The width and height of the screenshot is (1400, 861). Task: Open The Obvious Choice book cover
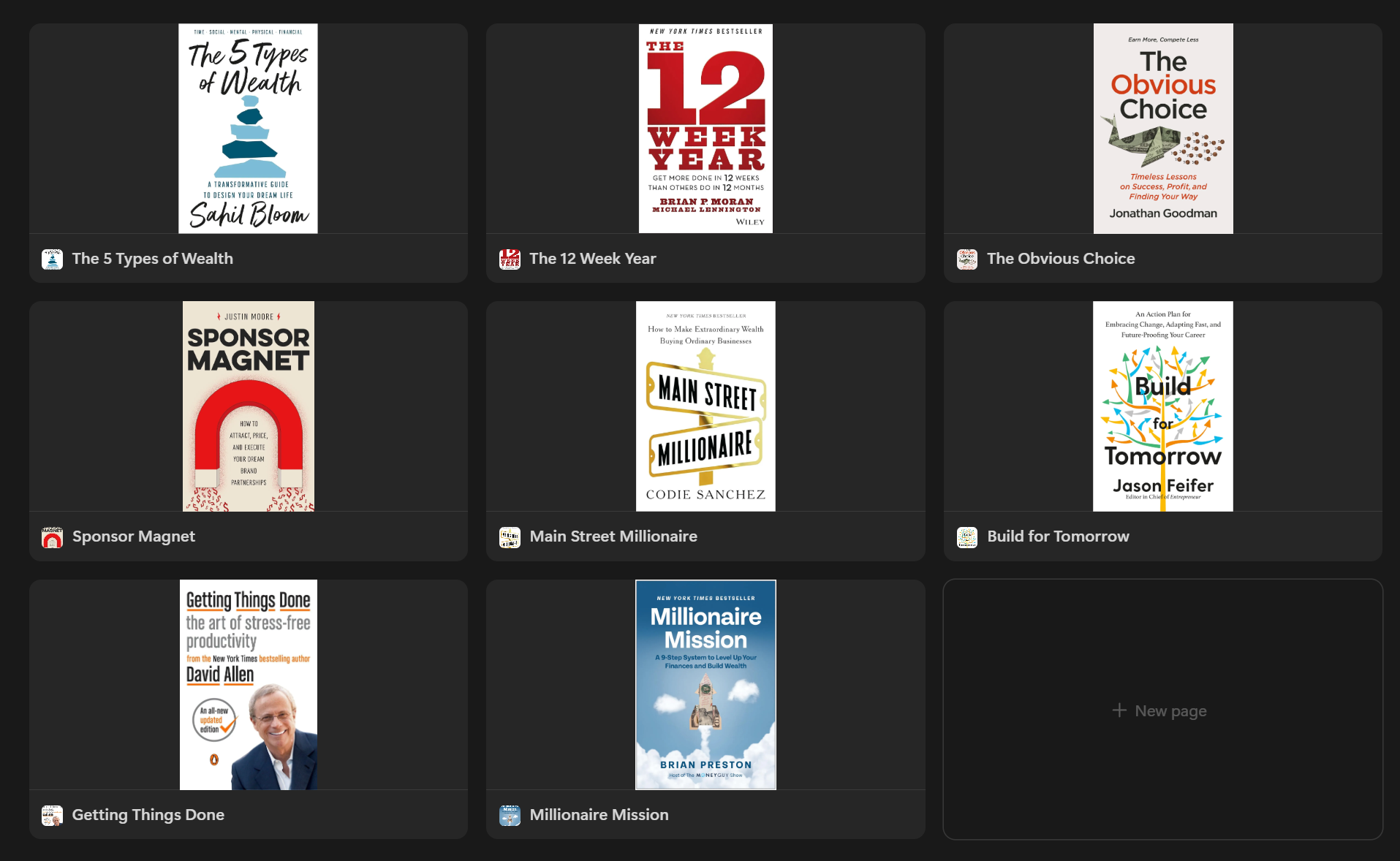[1163, 129]
